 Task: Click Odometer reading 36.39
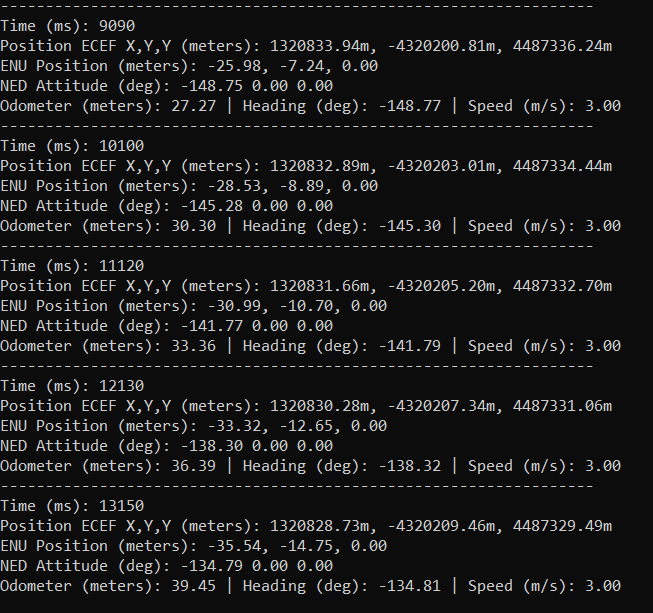click(194, 466)
